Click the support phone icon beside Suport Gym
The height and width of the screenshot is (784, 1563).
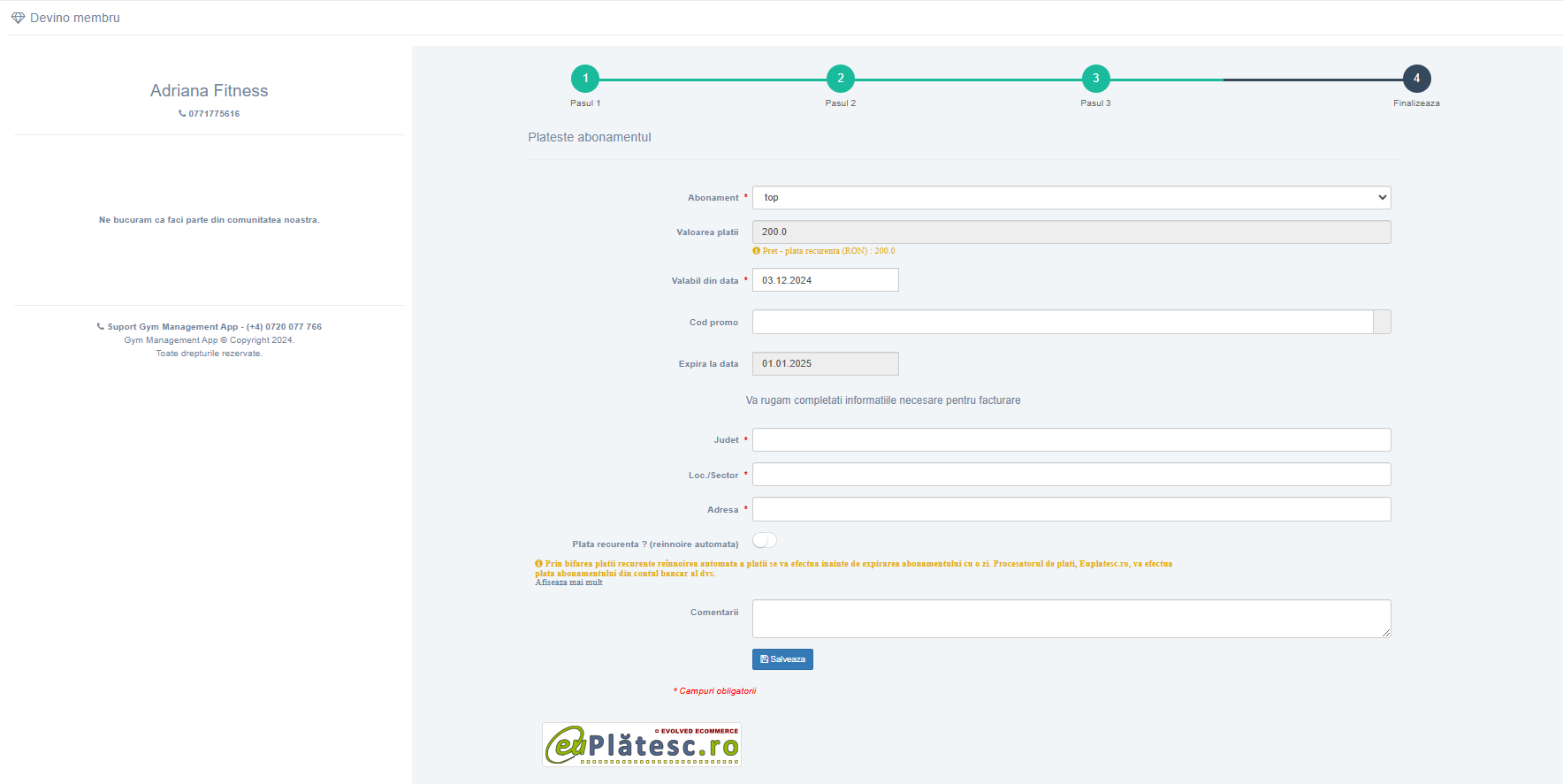(101, 327)
